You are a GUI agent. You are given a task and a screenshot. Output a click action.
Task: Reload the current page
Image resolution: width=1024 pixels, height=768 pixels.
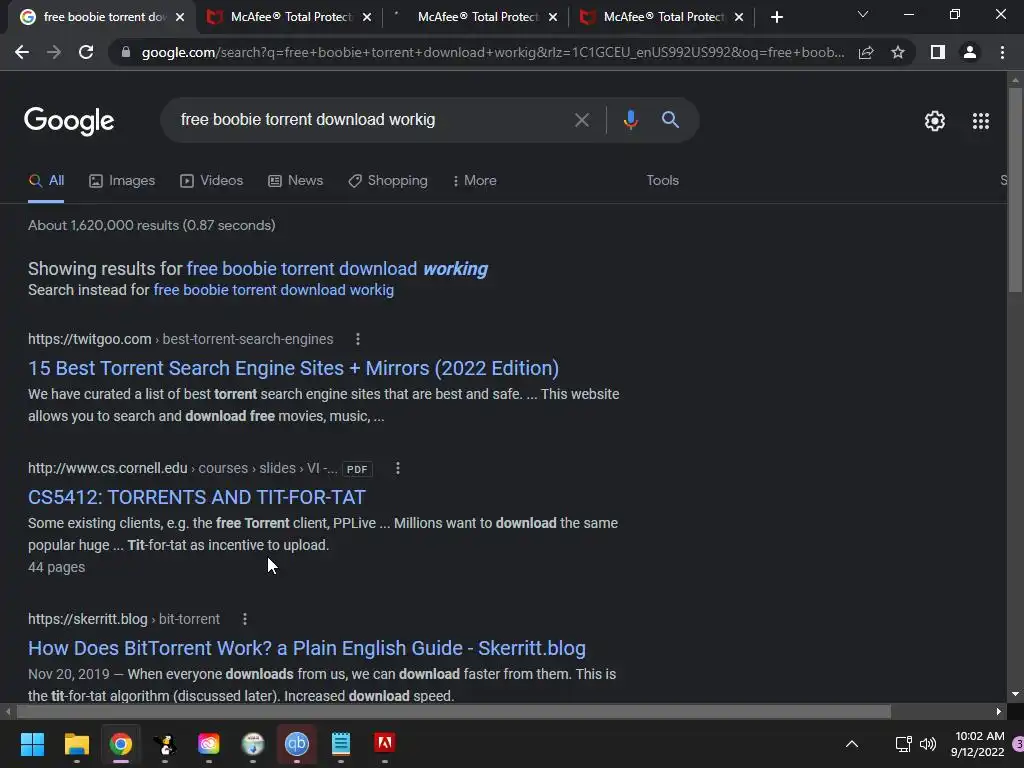click(x=86, y=52)
